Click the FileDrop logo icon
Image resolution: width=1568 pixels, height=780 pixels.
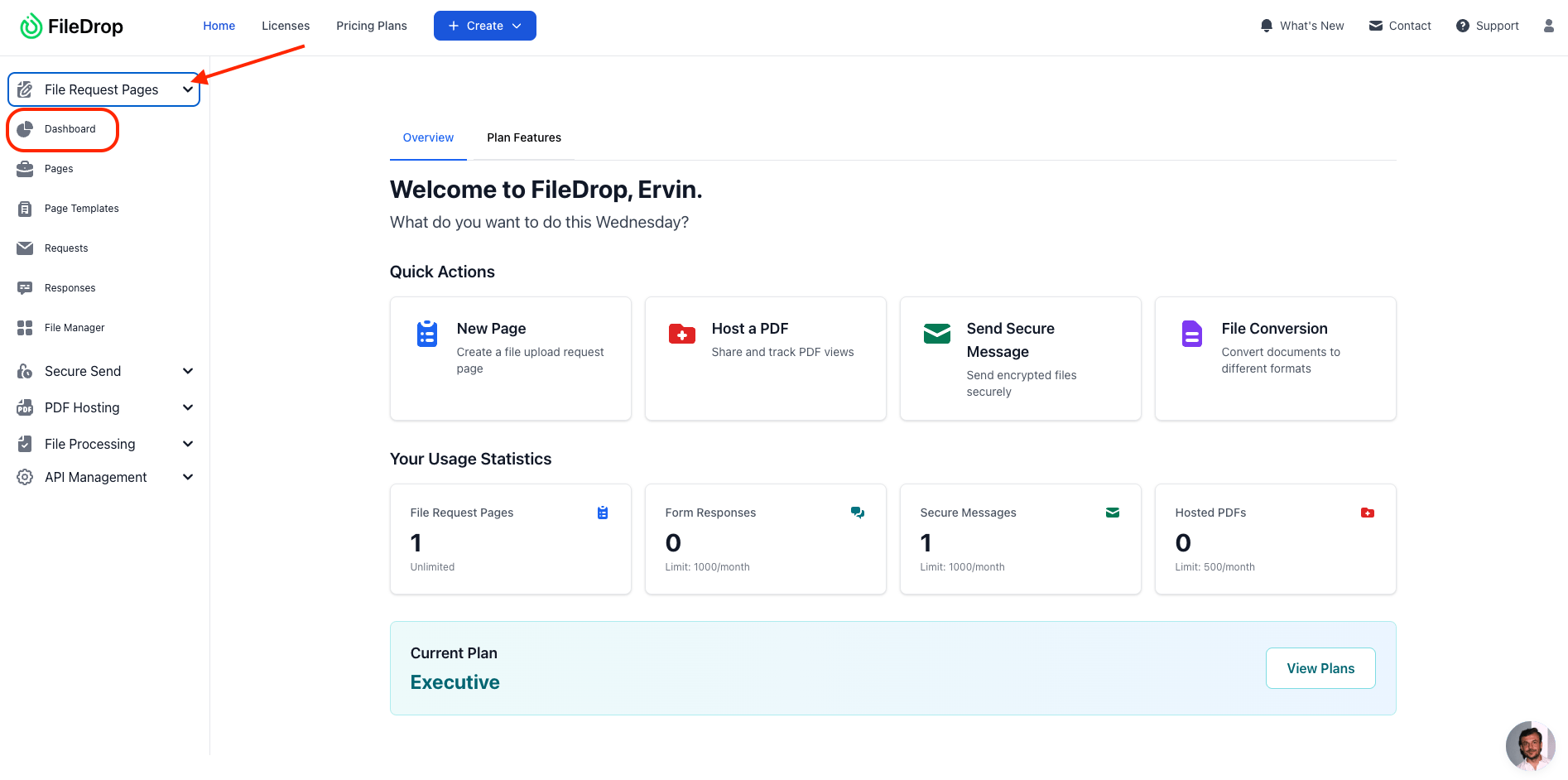31,26
